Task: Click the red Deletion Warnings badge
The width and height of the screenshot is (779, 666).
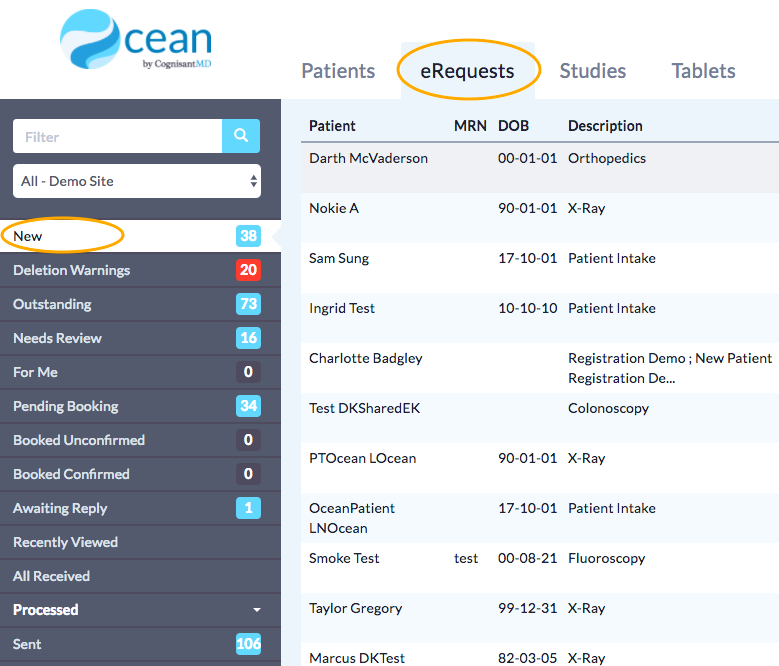Action: coord(248,270)
